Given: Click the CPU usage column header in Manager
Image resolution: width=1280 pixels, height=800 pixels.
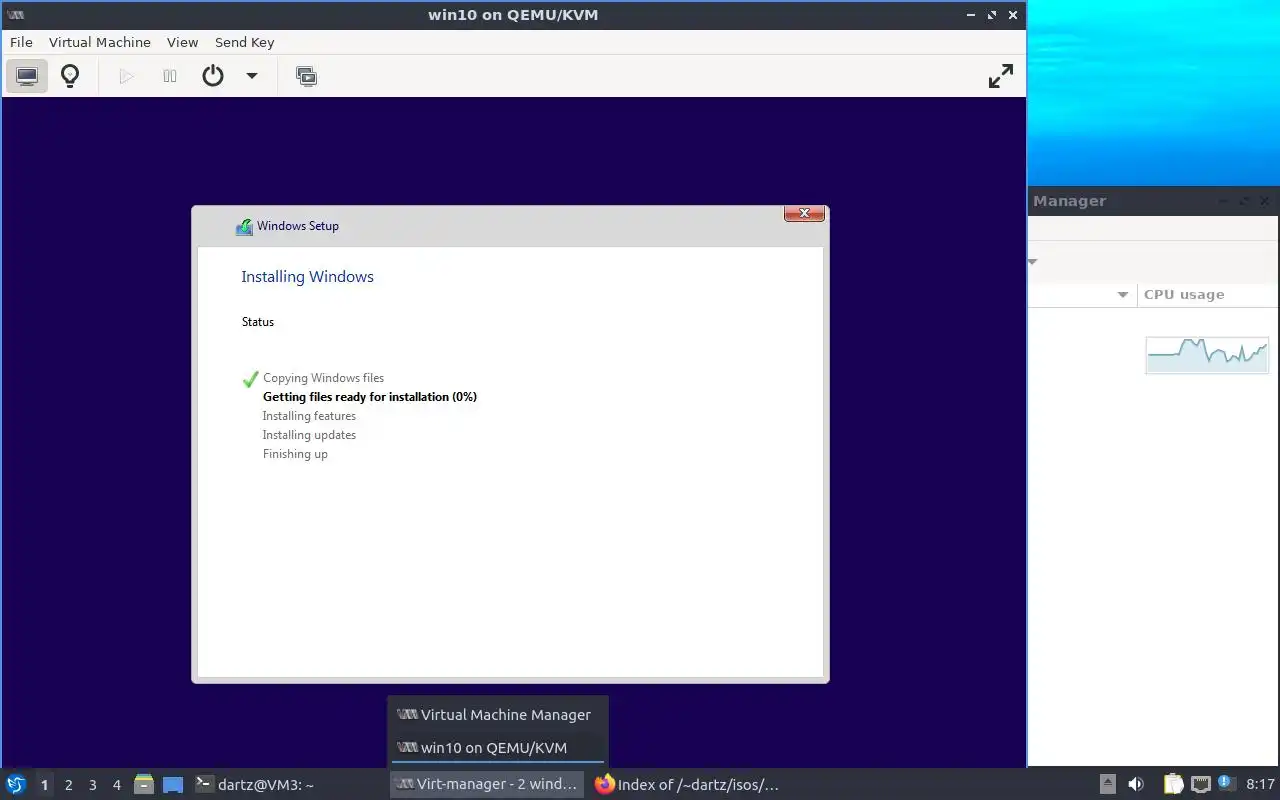Looking at the screenshot, I should (1208, 295).
